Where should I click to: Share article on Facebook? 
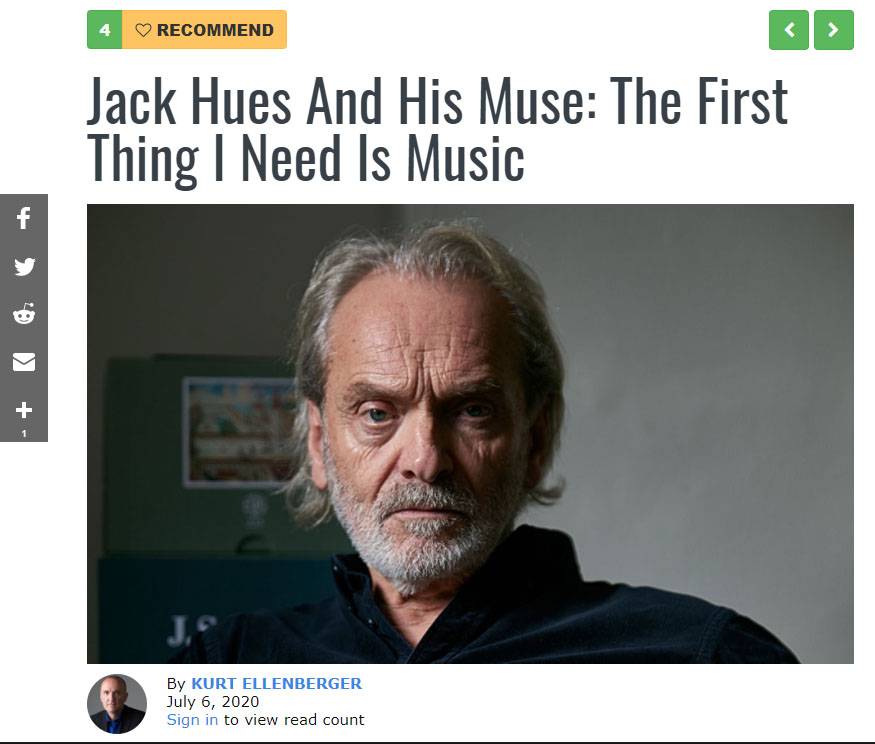(x=23, y=218)
